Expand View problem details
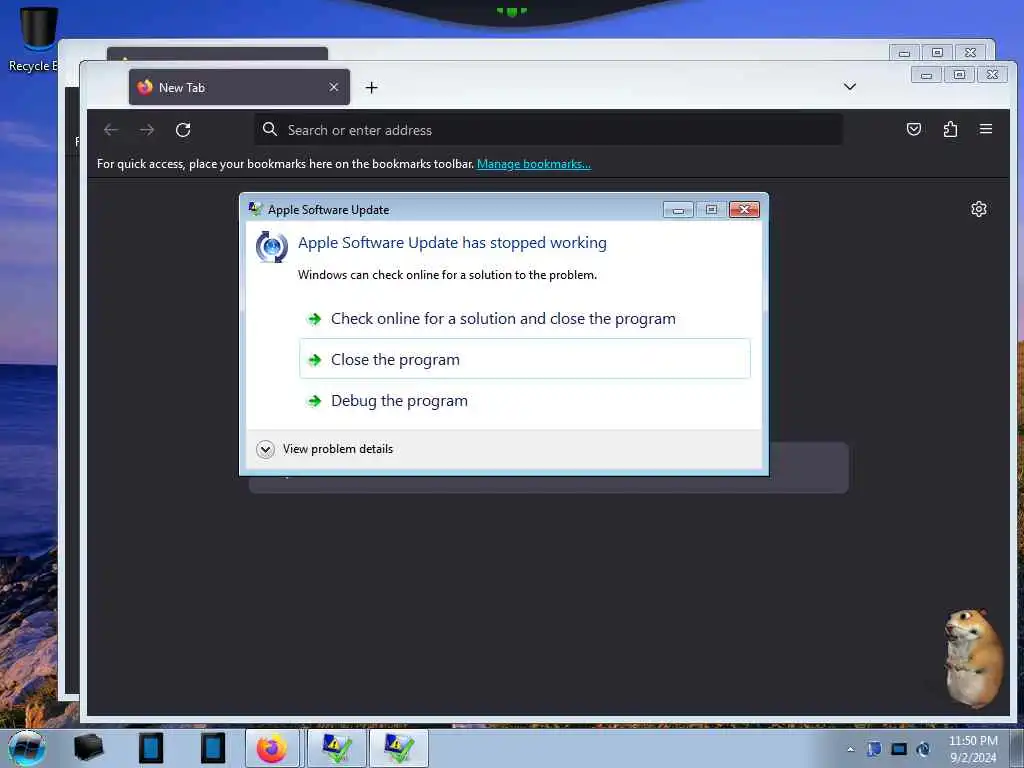Screen dimensions: 1024x768 point(325,449)
